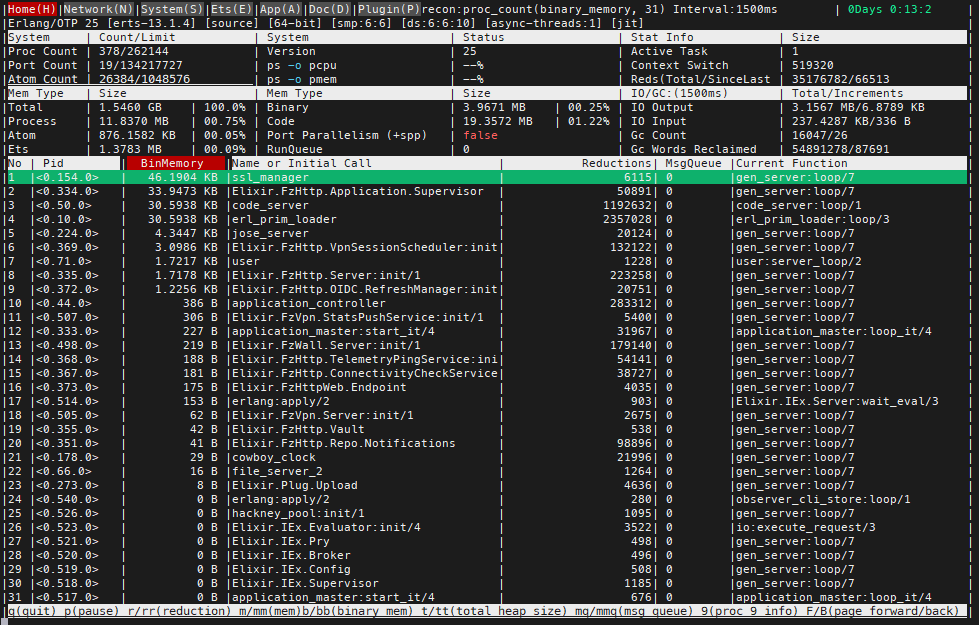
Task: Click the Pid column header
Action: (x=52, y=162)
